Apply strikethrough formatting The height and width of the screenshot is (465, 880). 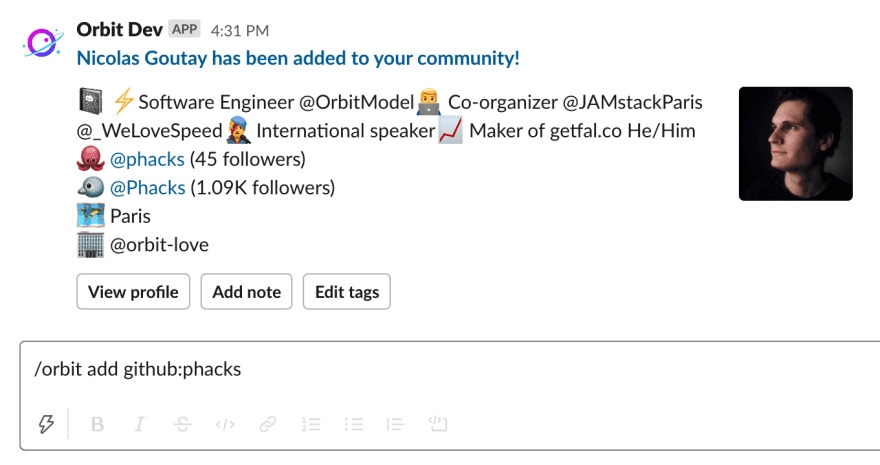pyautogui.click(x=182, y=424)
